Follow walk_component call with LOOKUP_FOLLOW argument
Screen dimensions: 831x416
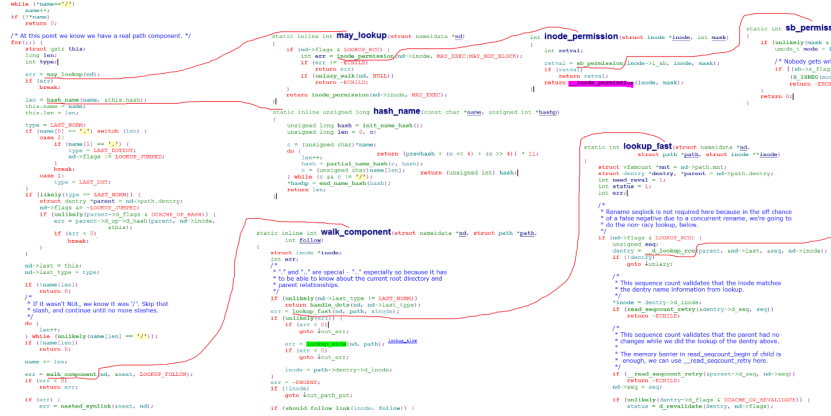pyautogui.click(x=71, y=374)
